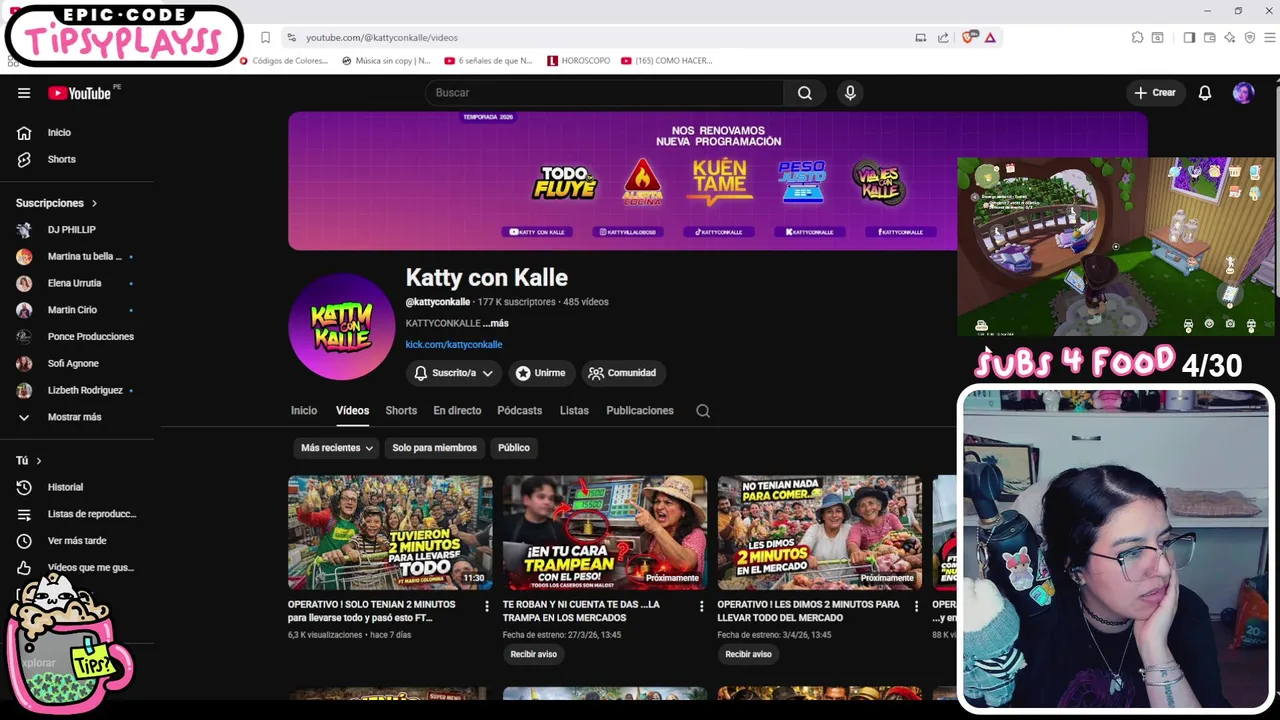The width and height of the screenshot is (1280, 720).
Task: Select the Solo para miembros filter chip
Action: tap(434, 448)
